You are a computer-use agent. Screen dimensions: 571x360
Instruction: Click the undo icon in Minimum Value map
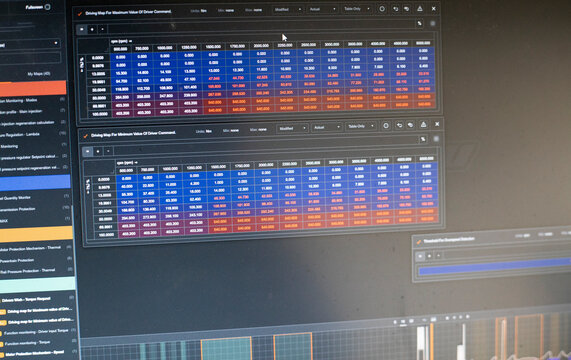click(399, 125)
